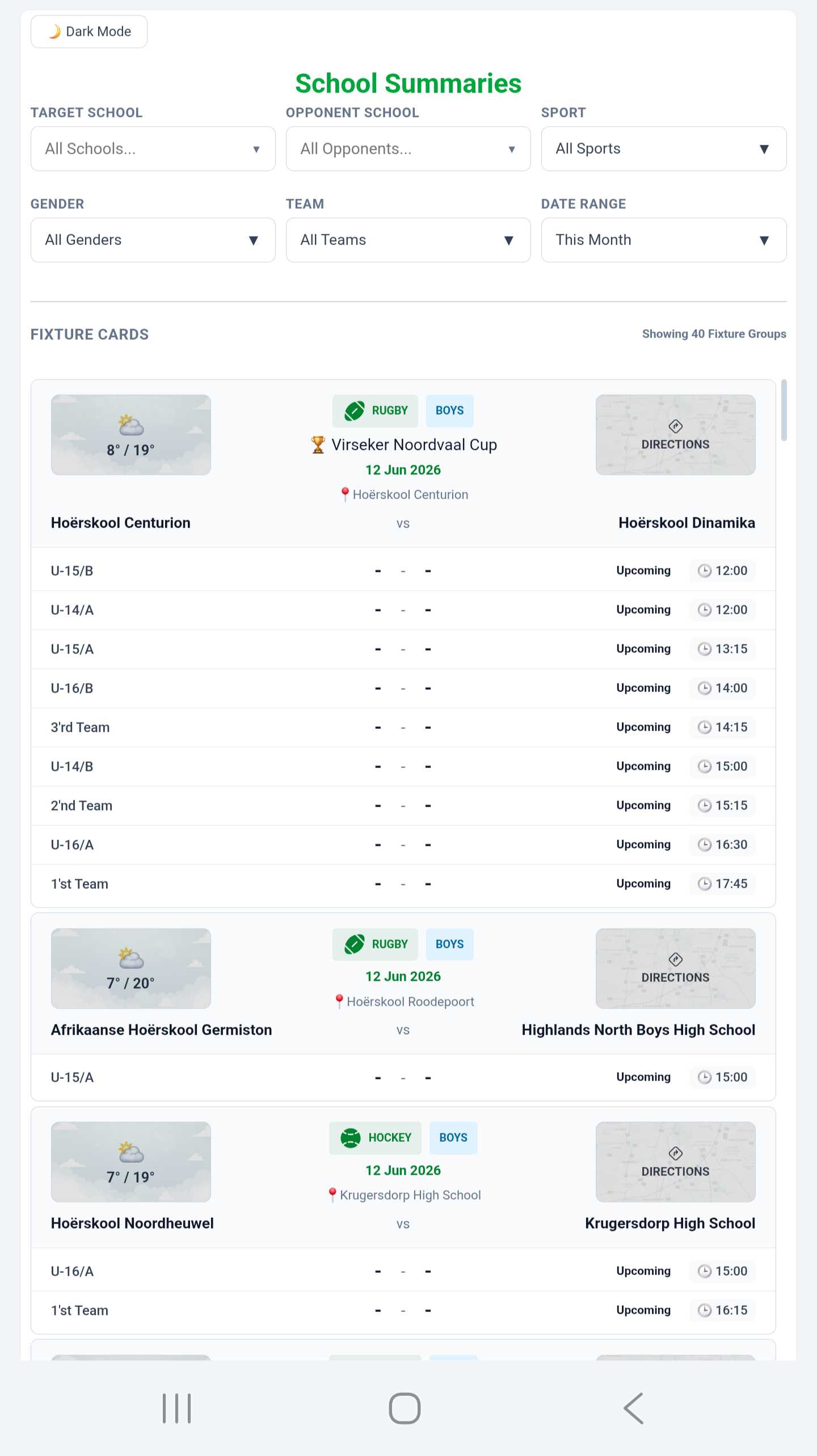Open the Target School dropdown
This screenshot has height=1456, width=817.
[153, 149]
